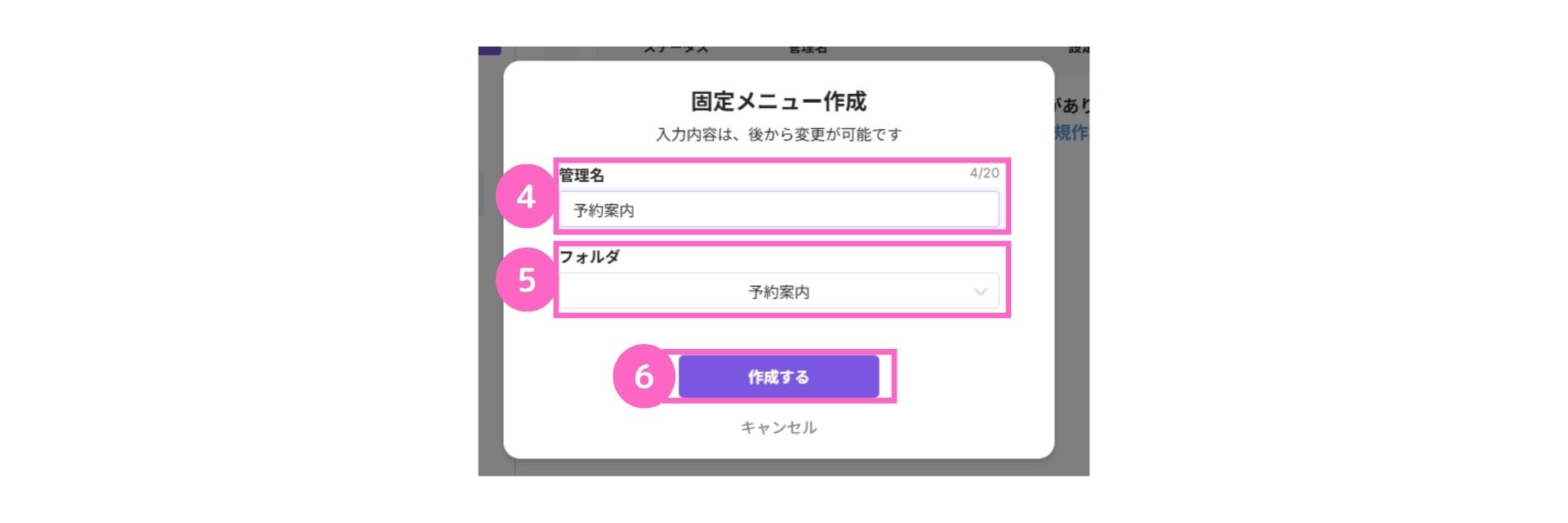Select the ステータス column header behind dialog
Image resolution: width=1568 pixels, height=523 pixels.
coord(676,50)
